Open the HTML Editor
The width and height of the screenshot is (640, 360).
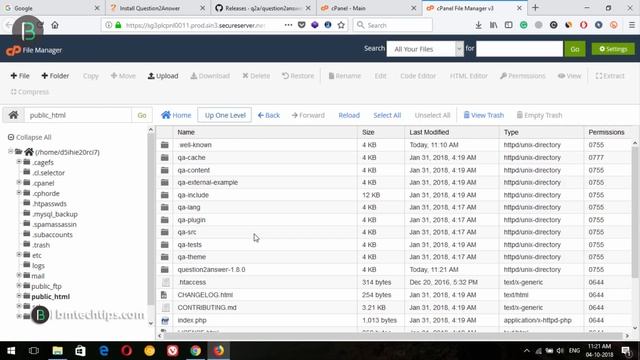click(469, 76)
